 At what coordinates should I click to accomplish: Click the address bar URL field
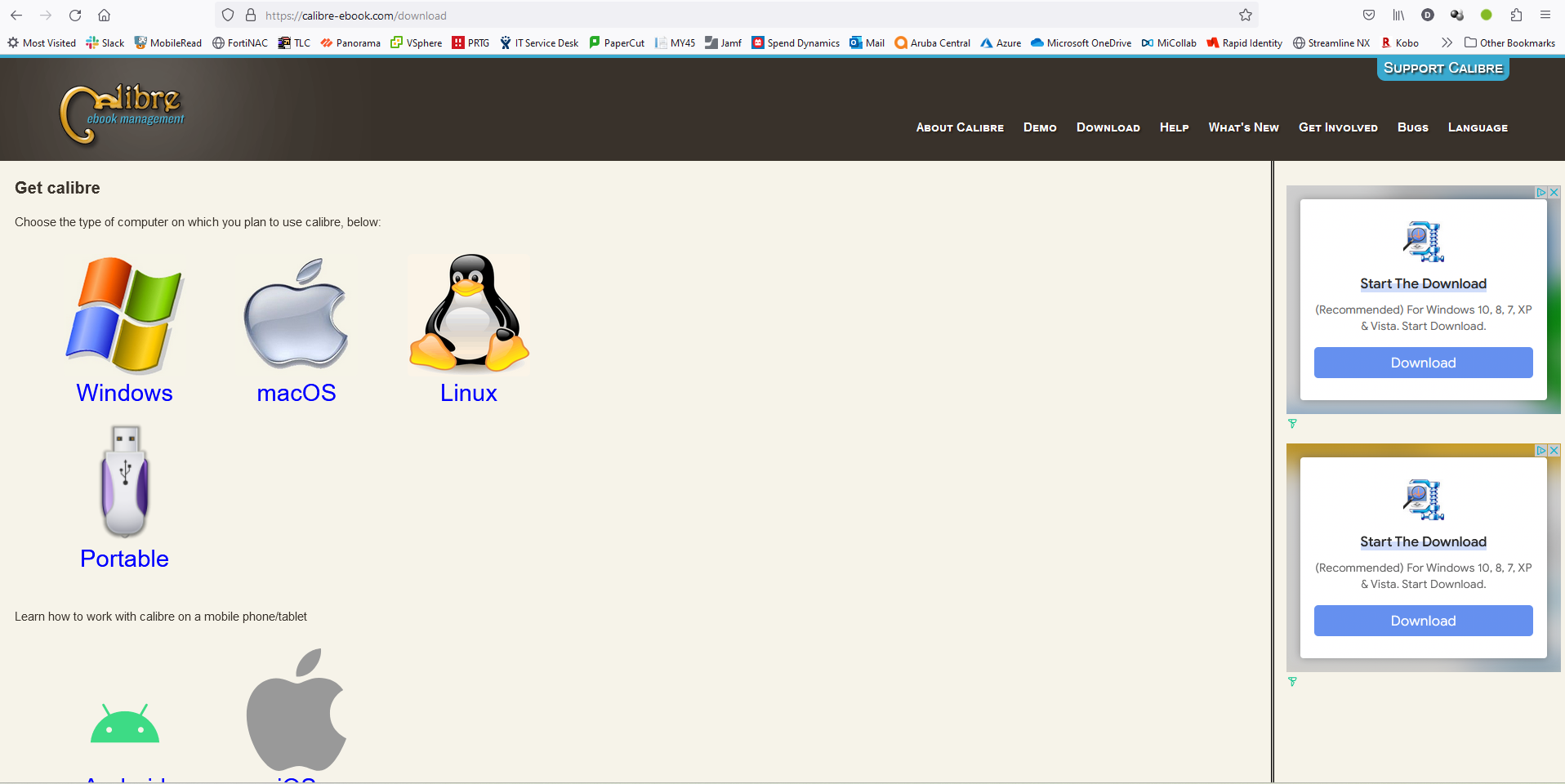tap(735, 16)
